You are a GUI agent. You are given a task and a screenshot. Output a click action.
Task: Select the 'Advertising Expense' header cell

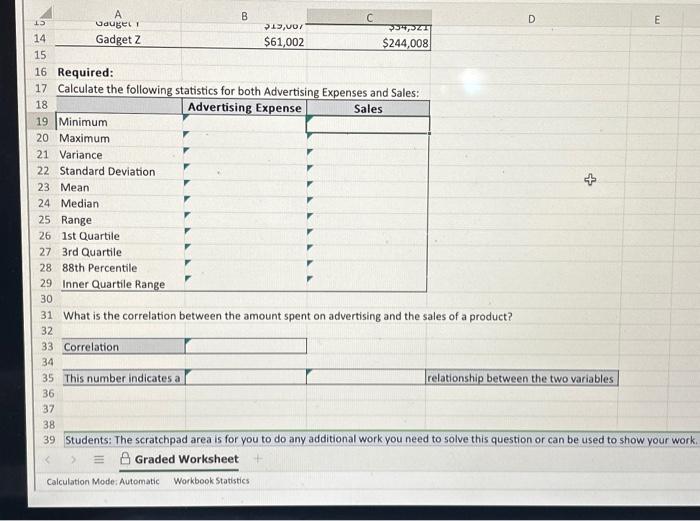(x=245, y=107)
